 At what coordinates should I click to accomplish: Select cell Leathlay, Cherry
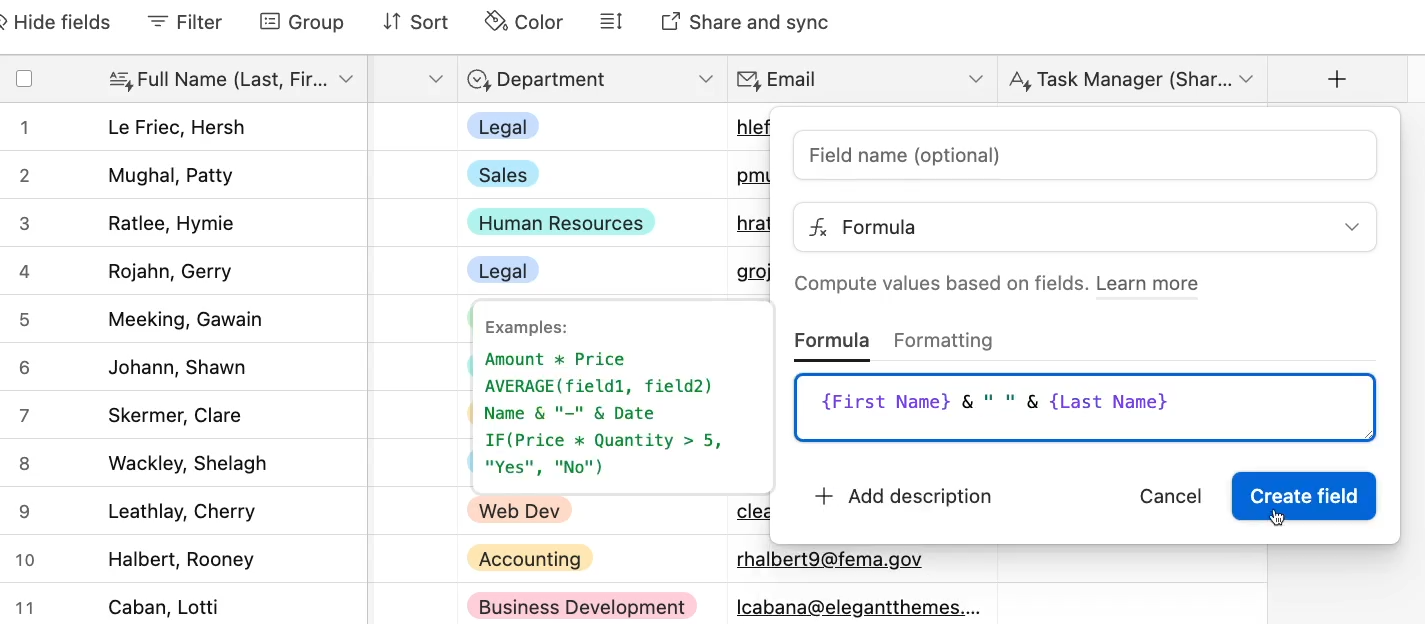click(x=183, y=511)
